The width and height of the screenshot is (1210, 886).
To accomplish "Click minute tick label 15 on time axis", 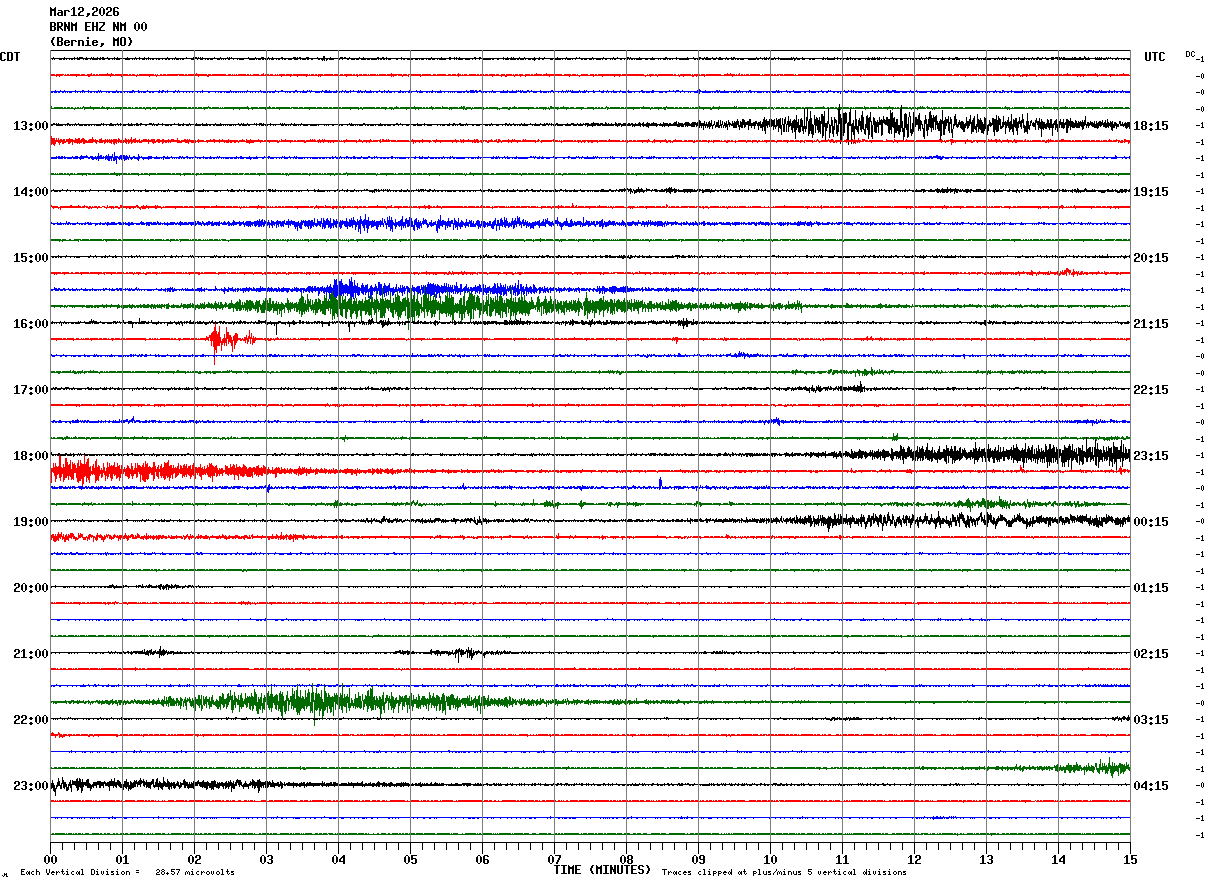I will click(1130, 859).
